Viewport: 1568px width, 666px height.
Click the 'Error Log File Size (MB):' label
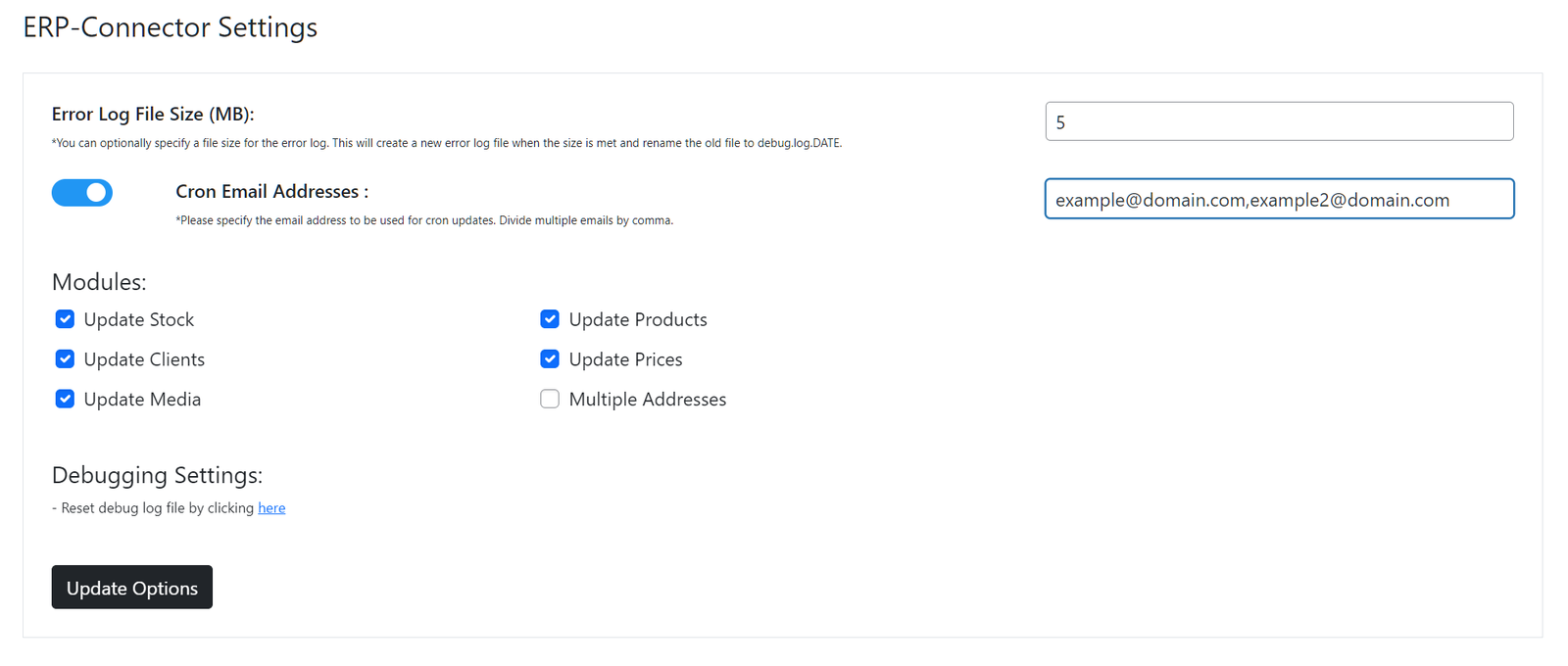point(153,114)
